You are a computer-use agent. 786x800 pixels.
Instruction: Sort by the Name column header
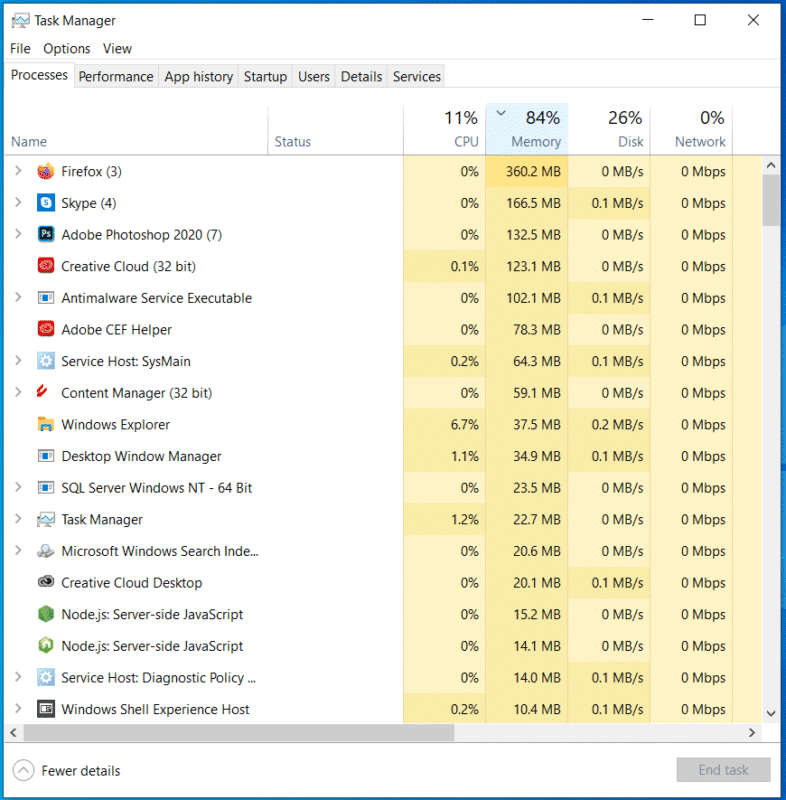(136, 130)
